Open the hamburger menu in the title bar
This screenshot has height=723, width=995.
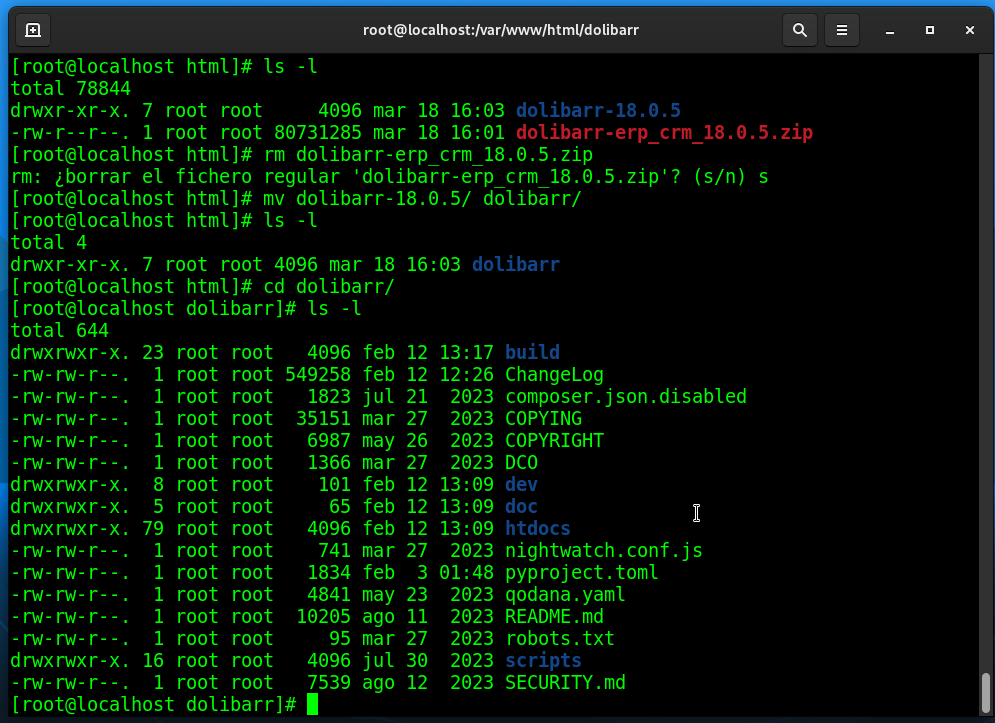pyautogui.click(x=842, y=30)
